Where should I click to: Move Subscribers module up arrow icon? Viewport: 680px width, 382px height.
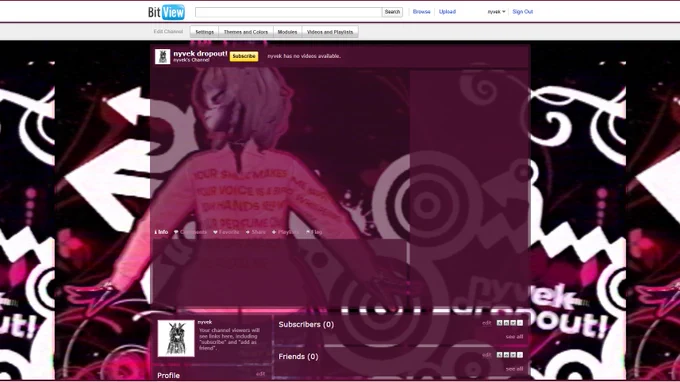[506, 323]
